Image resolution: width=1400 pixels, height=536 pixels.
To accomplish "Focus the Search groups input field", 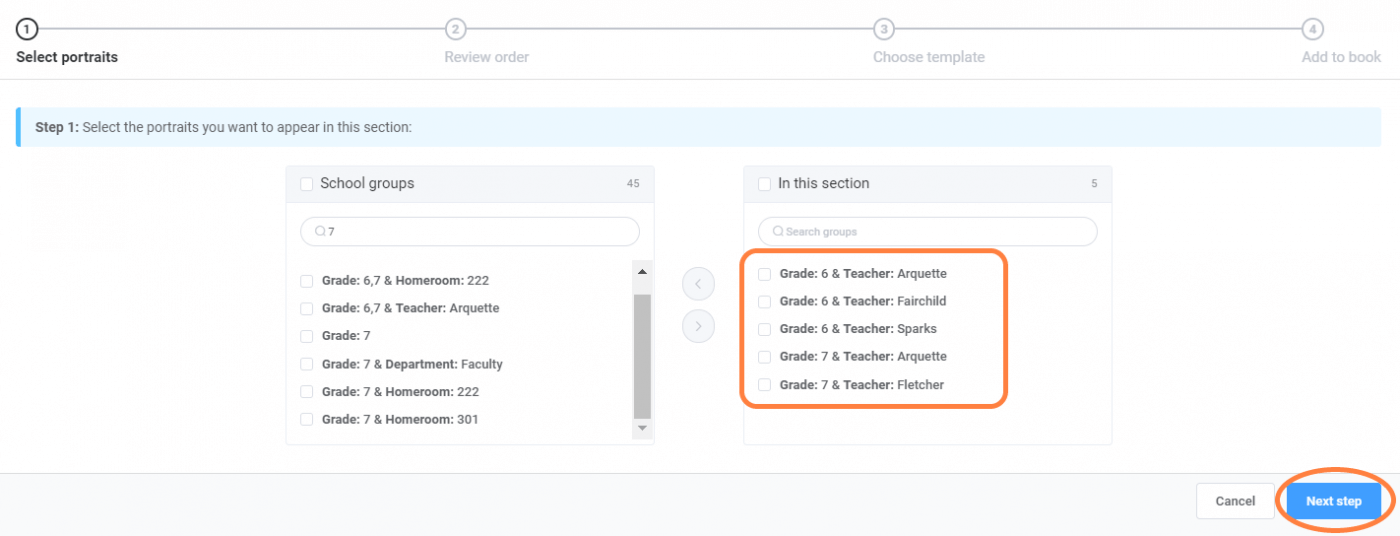I will coord(928,232).
